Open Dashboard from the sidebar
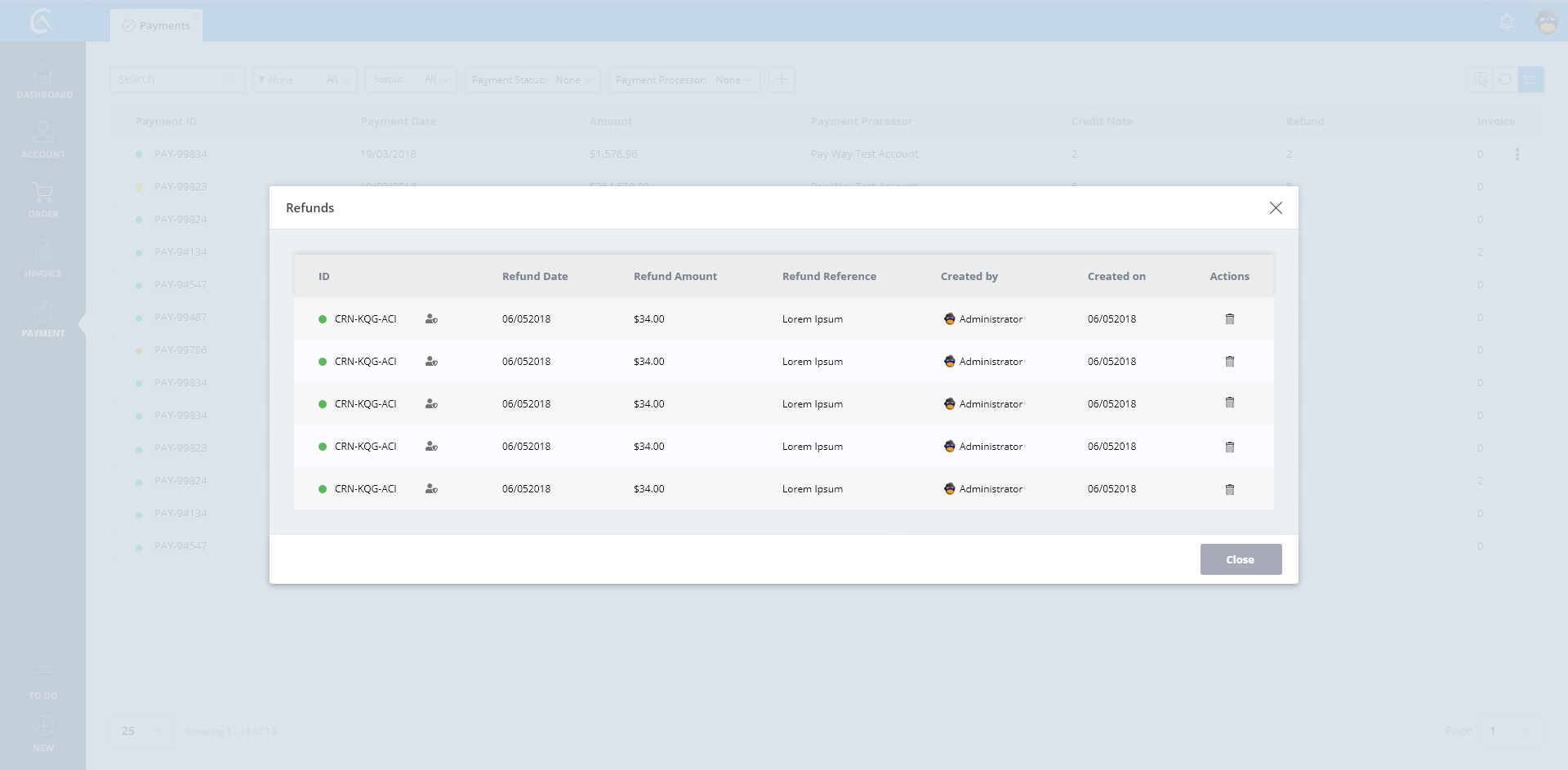Image resolution: width=1568 pixels, height=770 pixels. tap(43, 82)
